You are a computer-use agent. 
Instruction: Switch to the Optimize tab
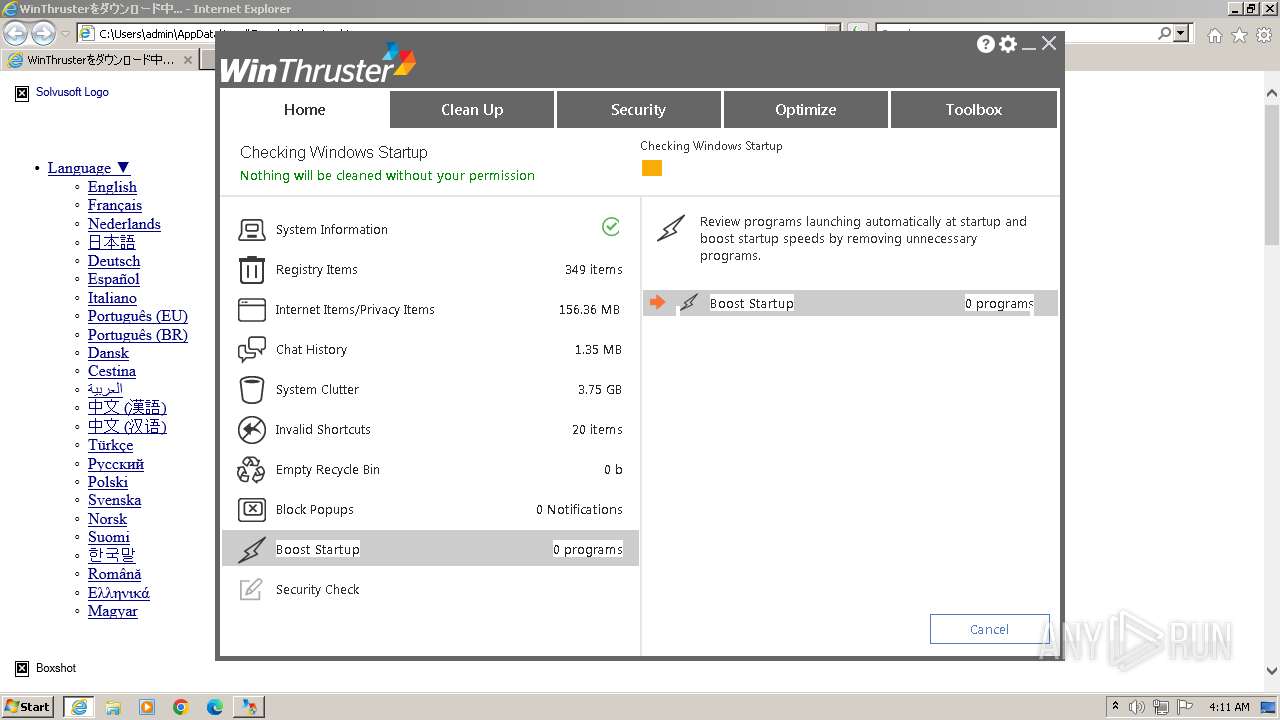[x=805, y=110]
